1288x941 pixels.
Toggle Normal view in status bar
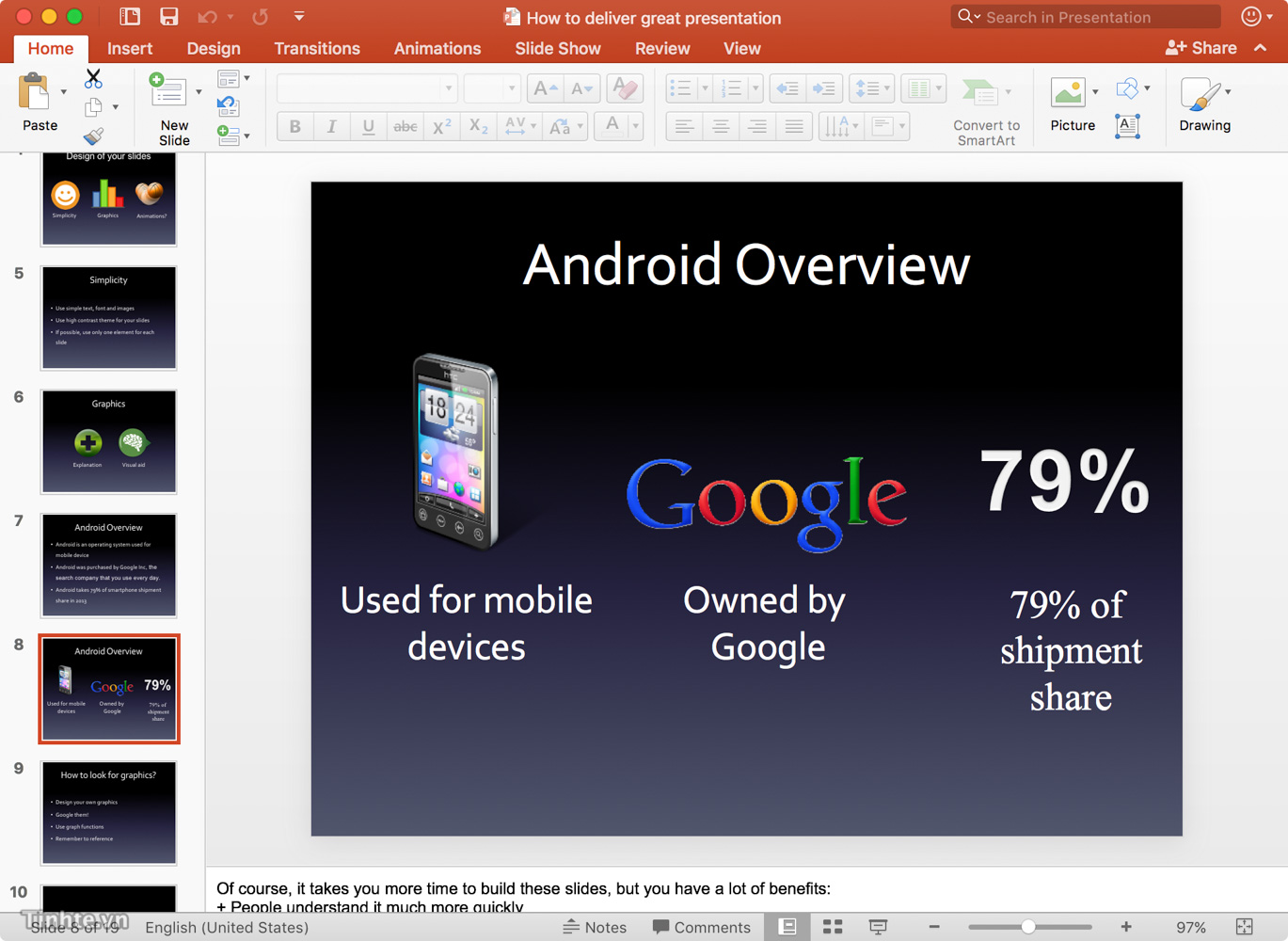(x=787, y=927)
